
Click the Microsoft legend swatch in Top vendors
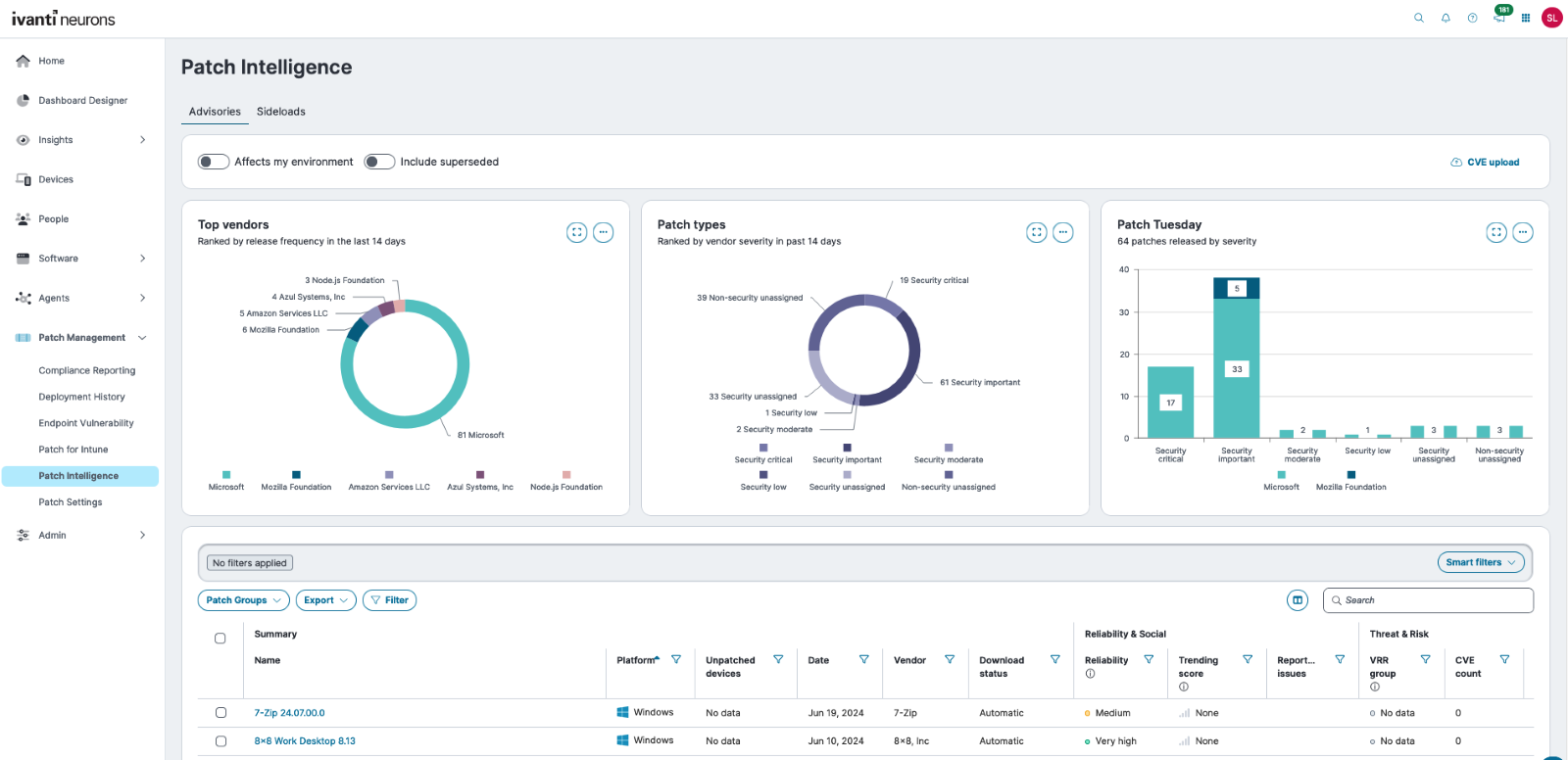point(226,475)
